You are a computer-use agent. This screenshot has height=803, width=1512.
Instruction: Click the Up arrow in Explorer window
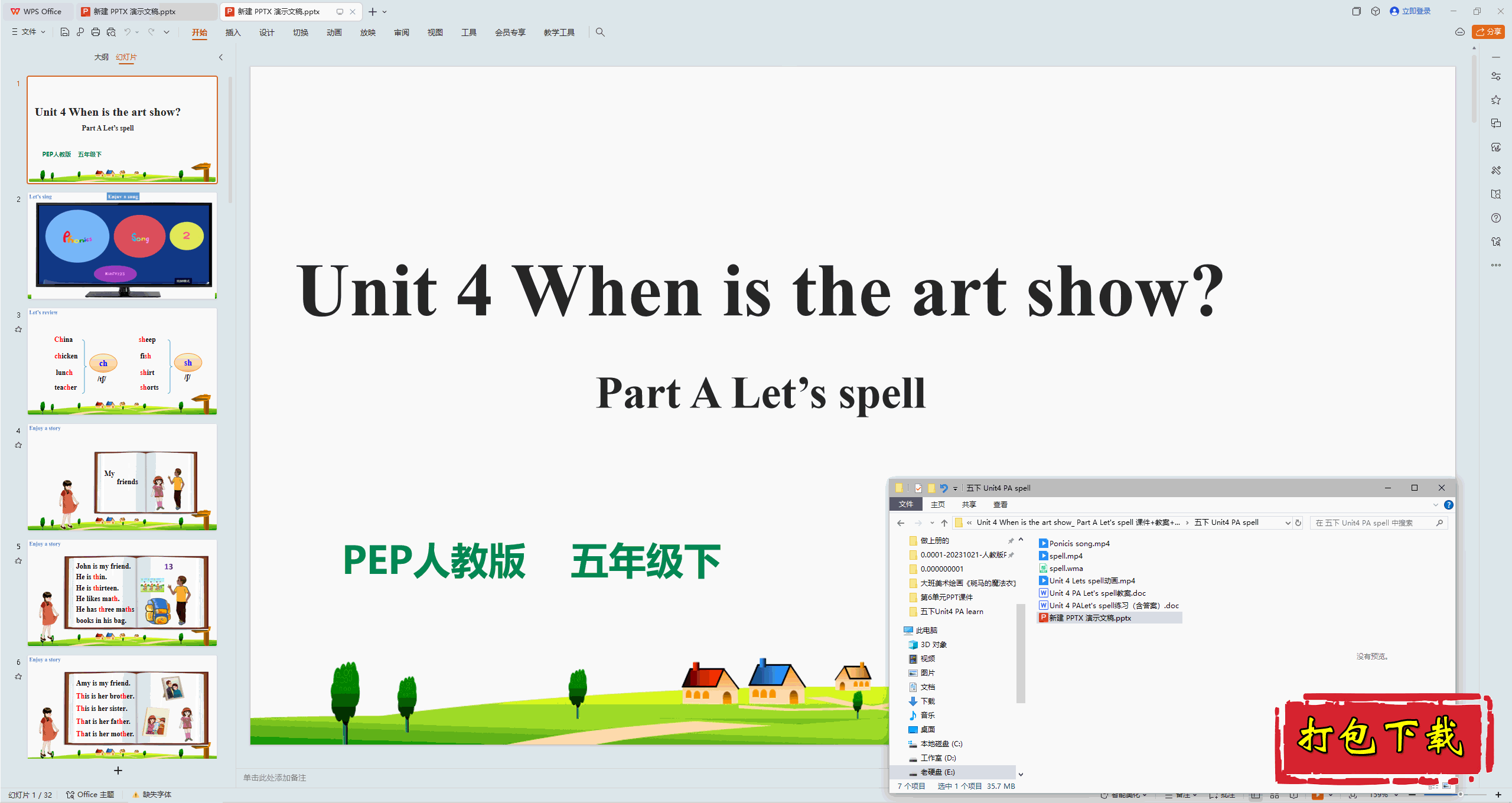click(x=944, y=523)
